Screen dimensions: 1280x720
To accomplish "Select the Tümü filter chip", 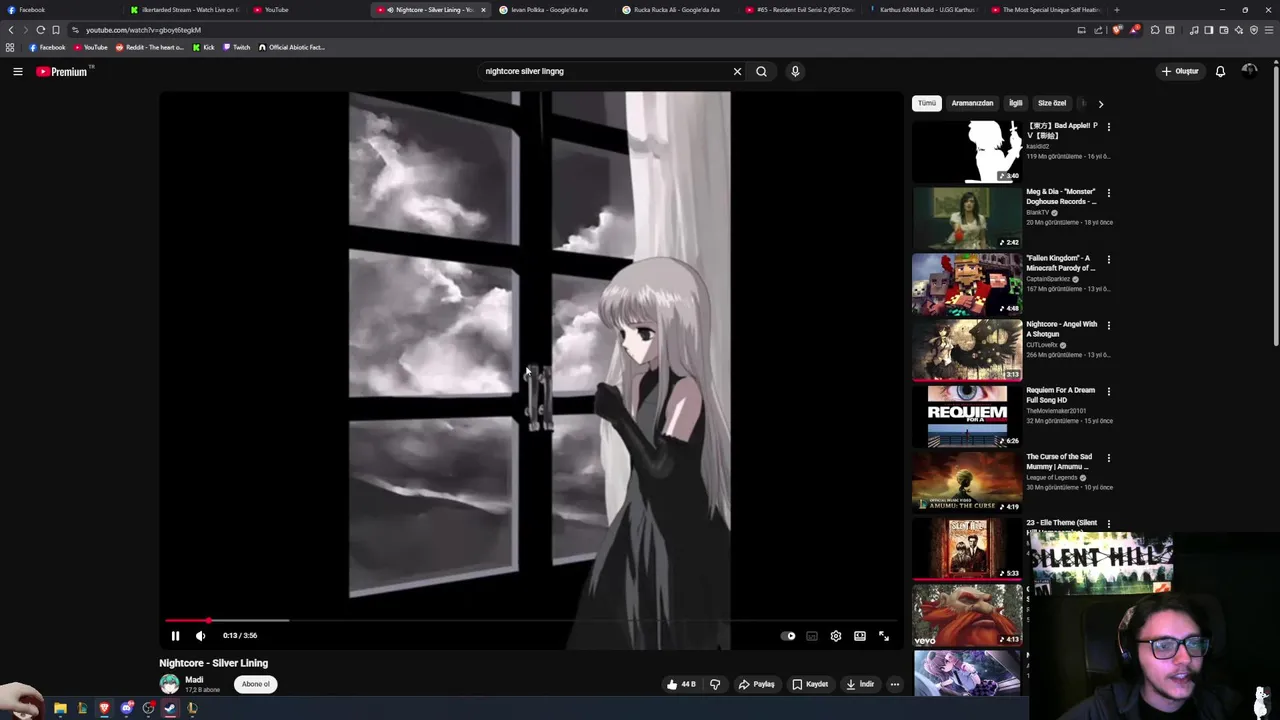I will (x=927, y=103).
